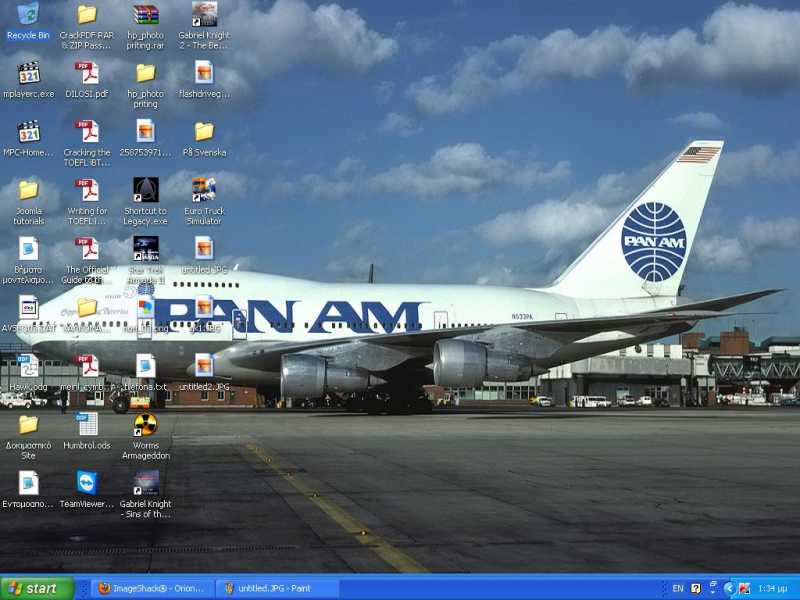Open the På Svenska folder

click(x=204, y=132)
